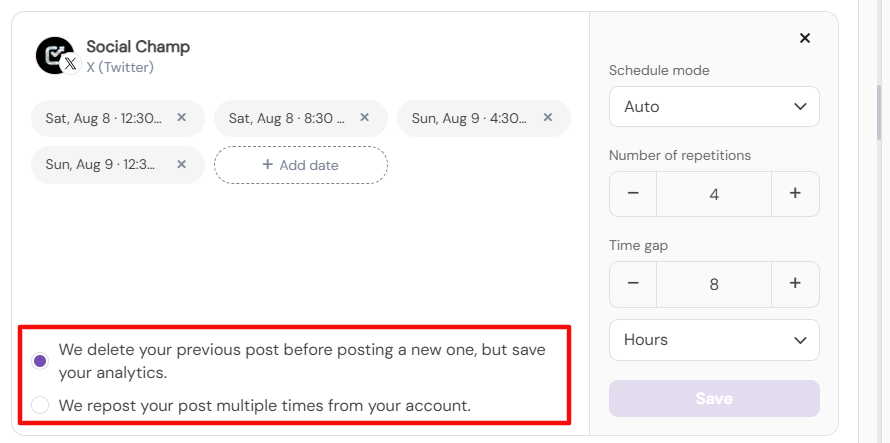Decrease the time gap value
890x443 pixels.
[x=633, y=284]
